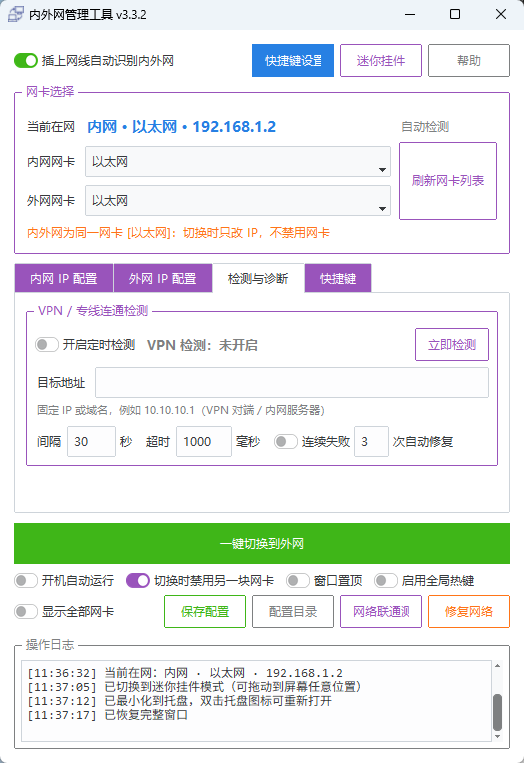Click orange warning 内外网为同一网卡 text
This screenshot has height=763, width=524.
point(179,233)
